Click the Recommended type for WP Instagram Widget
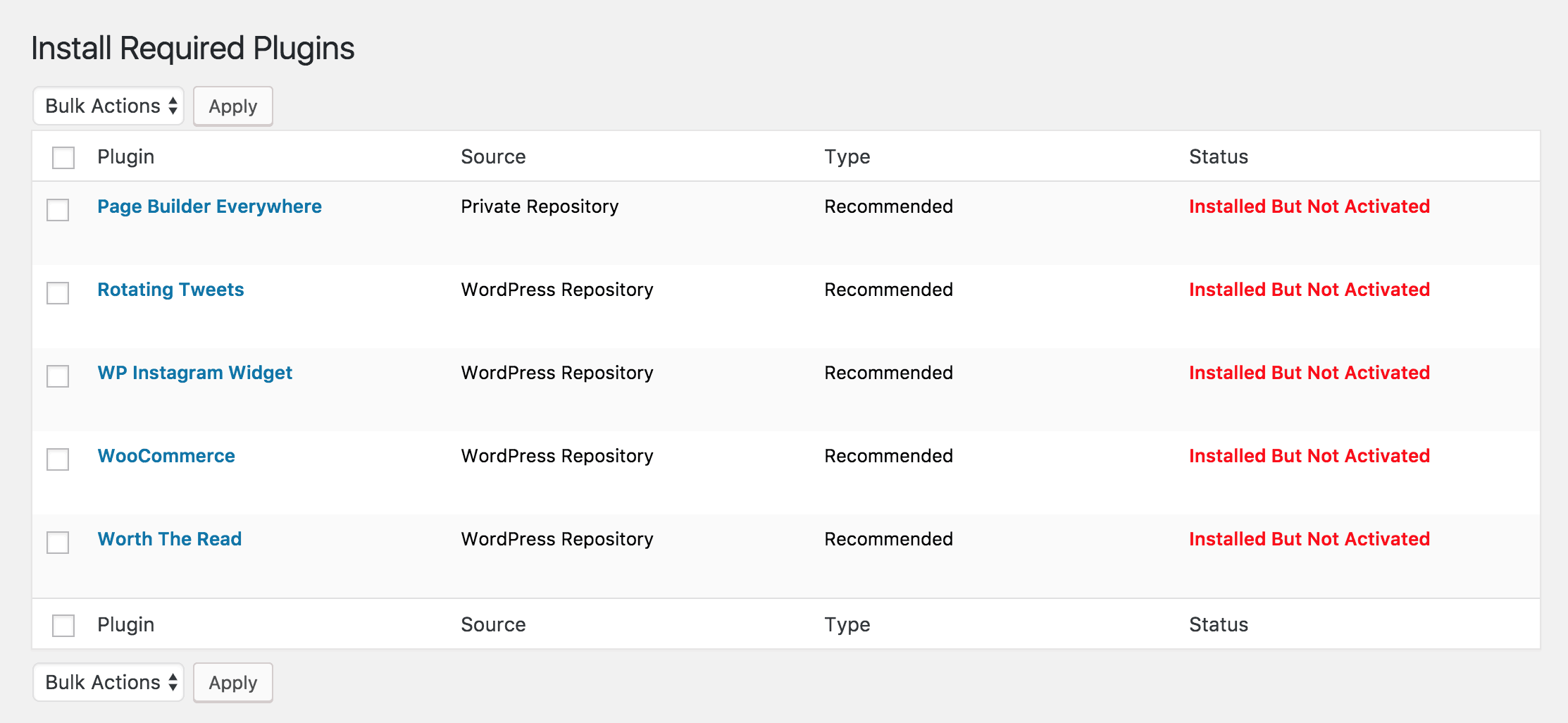The image size is (1568, 723). click(888, 373)
